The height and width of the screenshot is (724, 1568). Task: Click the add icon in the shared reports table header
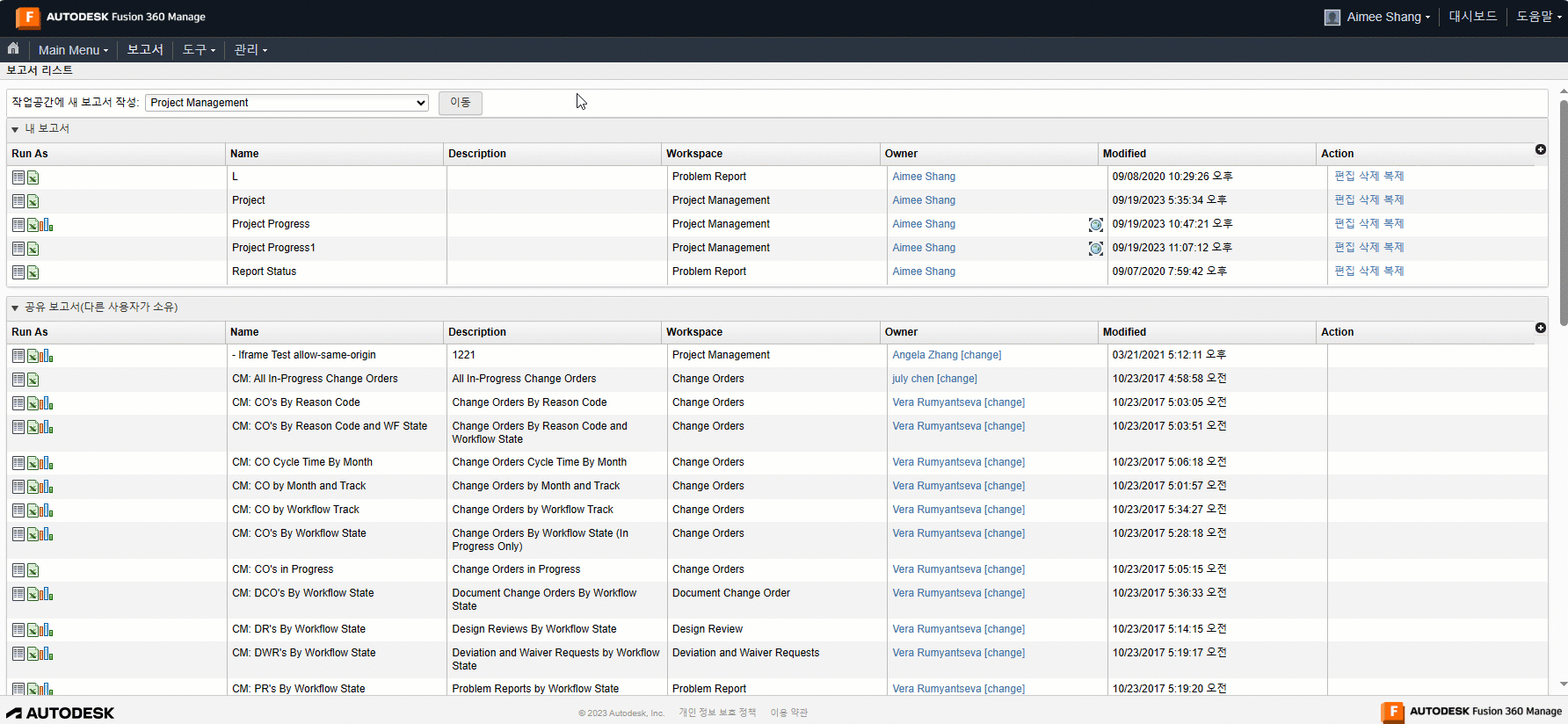point(1541,328)
